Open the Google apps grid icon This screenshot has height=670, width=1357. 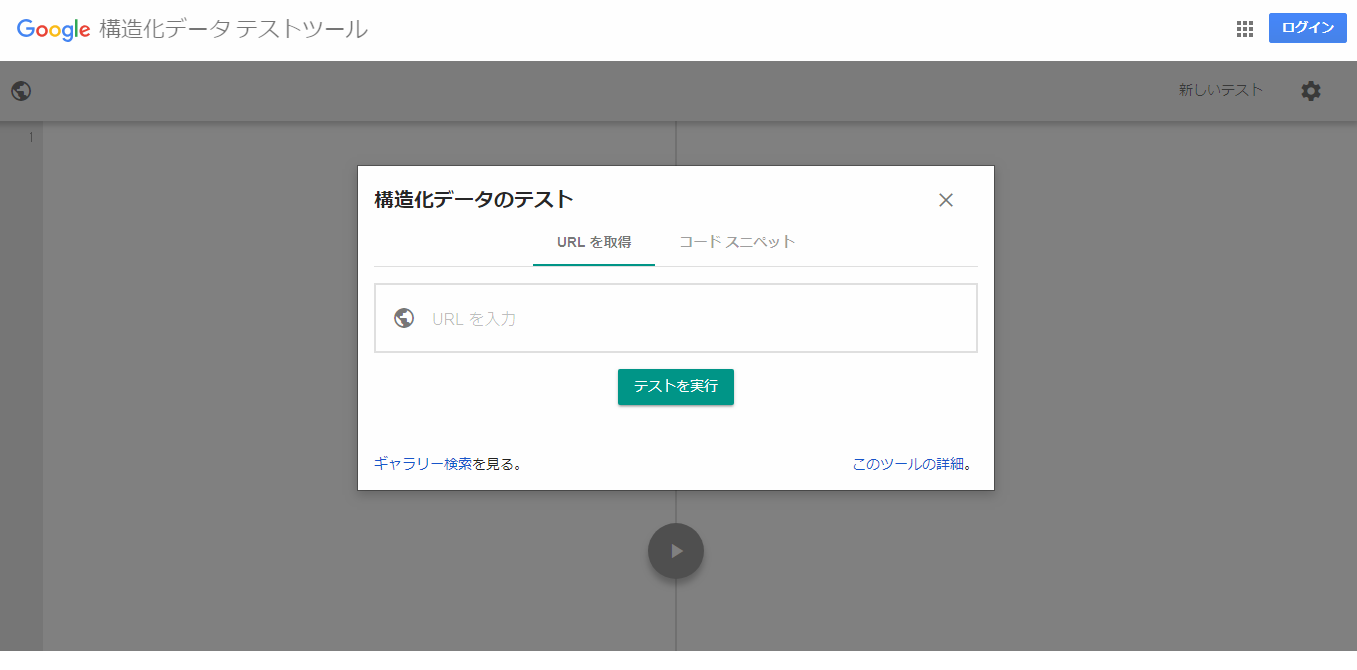(x=1245, y=29)
